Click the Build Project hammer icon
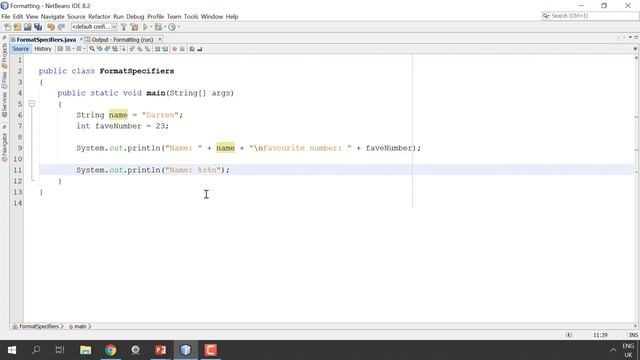This screenshot has width=640, height=360. coord(124,27)
